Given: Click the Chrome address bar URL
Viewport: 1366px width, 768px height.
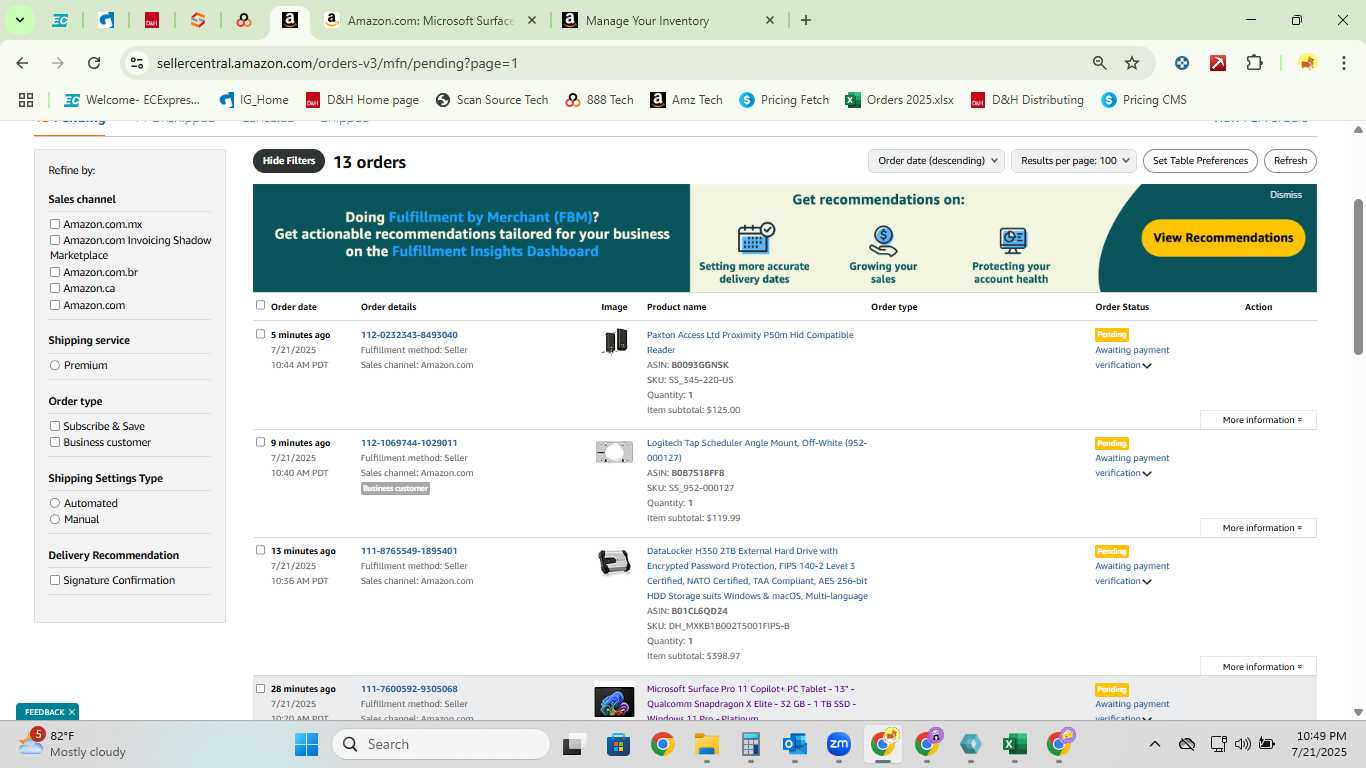Looking at the screenshot, I should [x=337, y=63].
